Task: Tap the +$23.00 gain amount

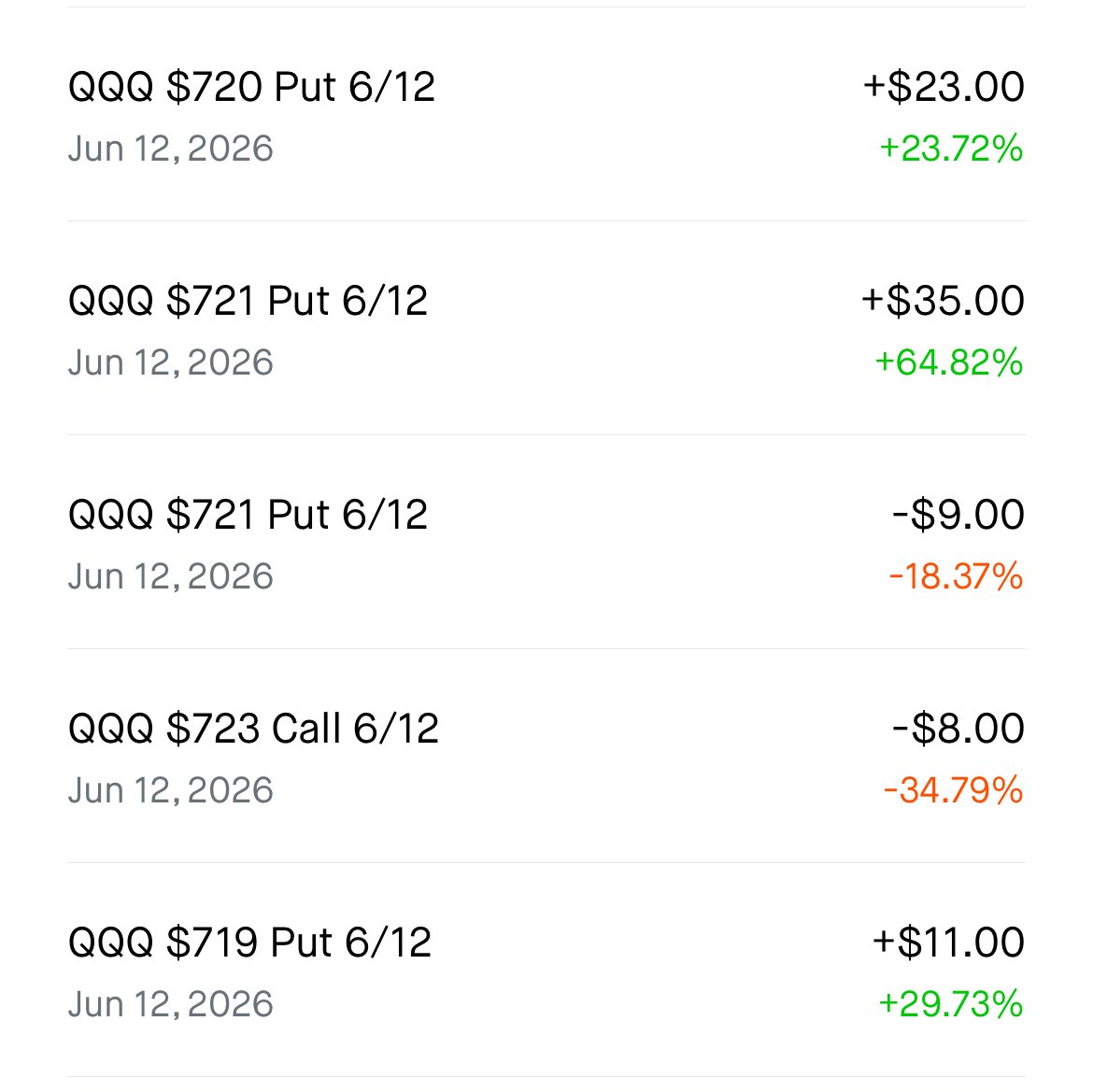Action: [x=944, y=87]
